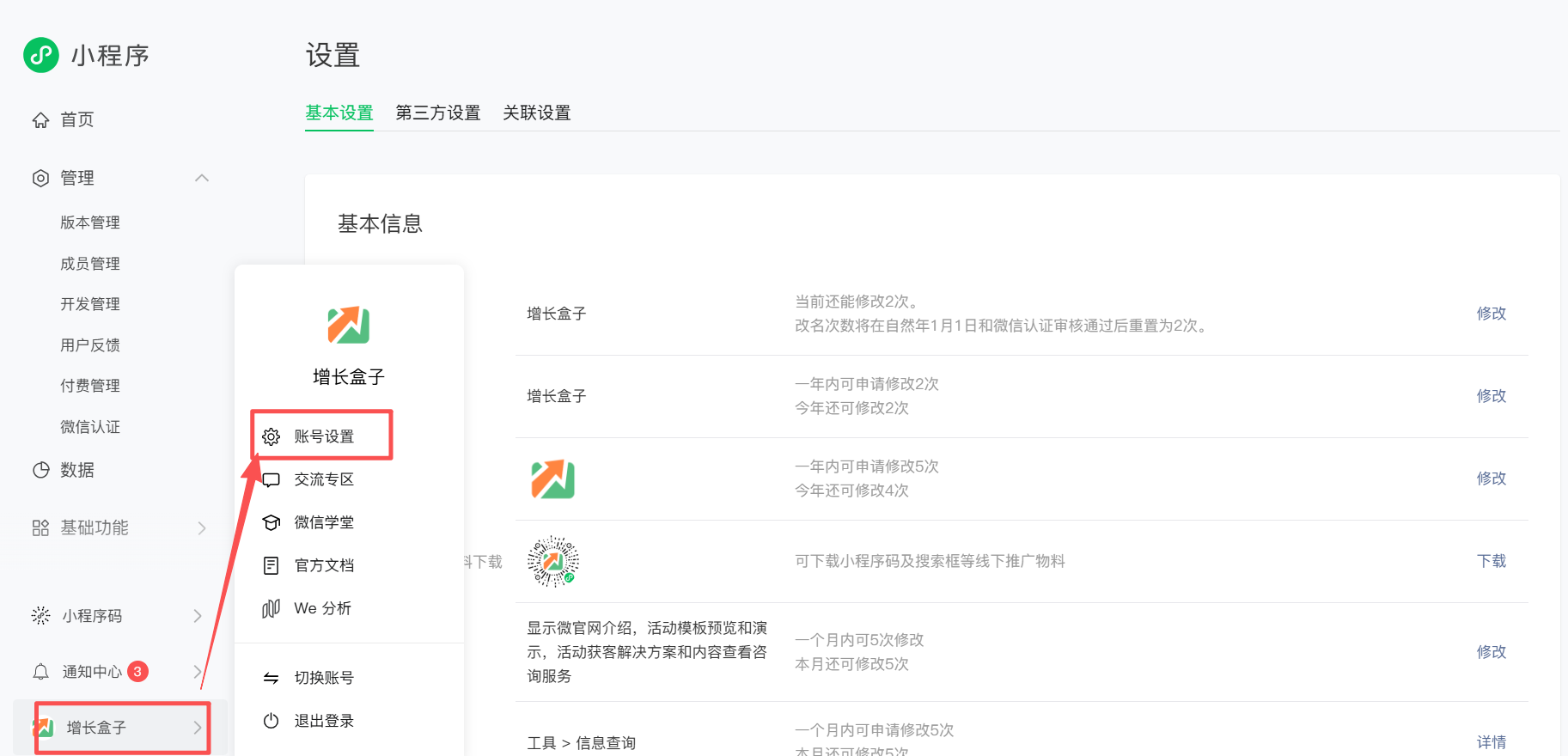
Task: Open the 首页 home icon
Action: tap(40, 120)
